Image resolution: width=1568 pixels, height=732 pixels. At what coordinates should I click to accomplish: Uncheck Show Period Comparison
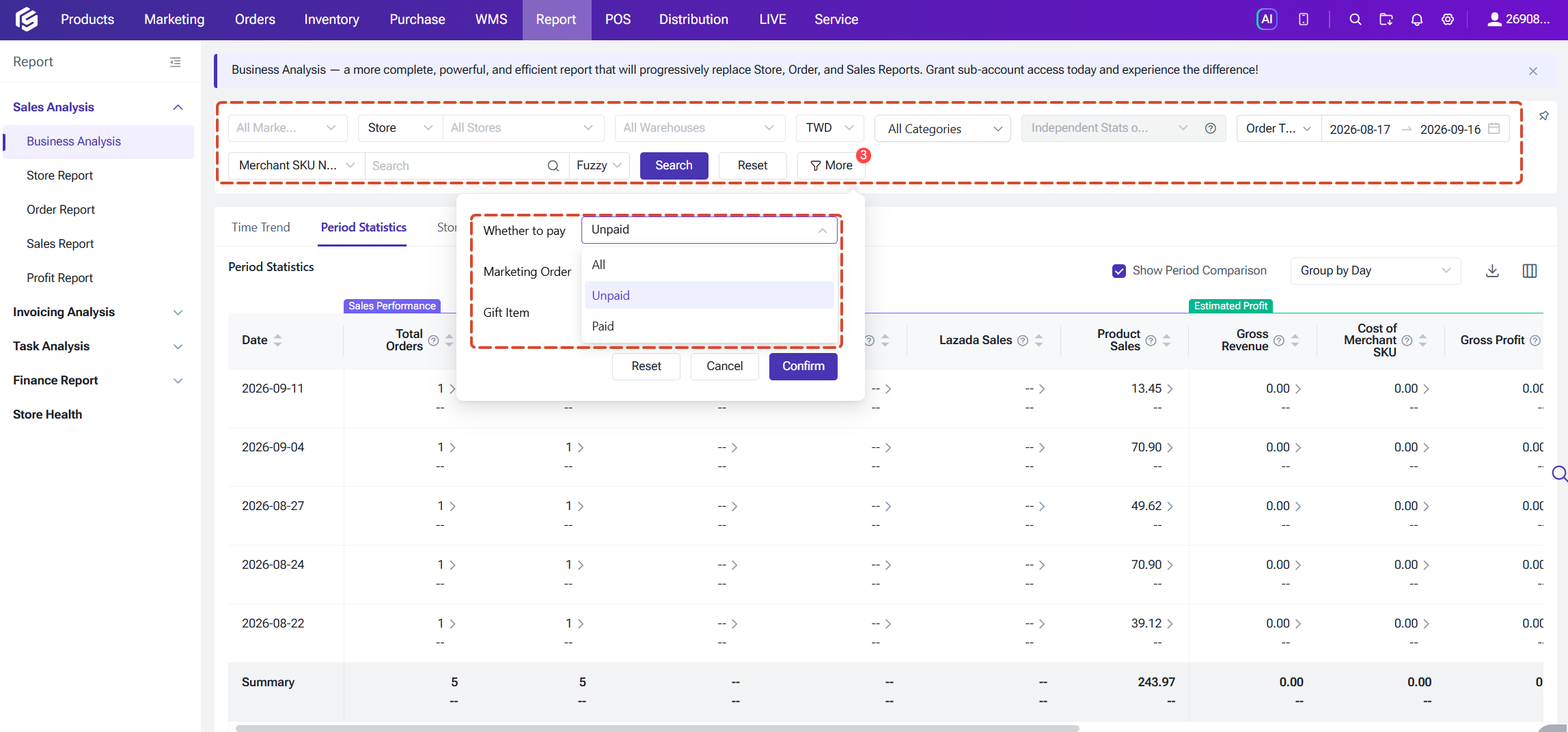[x=1119, y=271]
